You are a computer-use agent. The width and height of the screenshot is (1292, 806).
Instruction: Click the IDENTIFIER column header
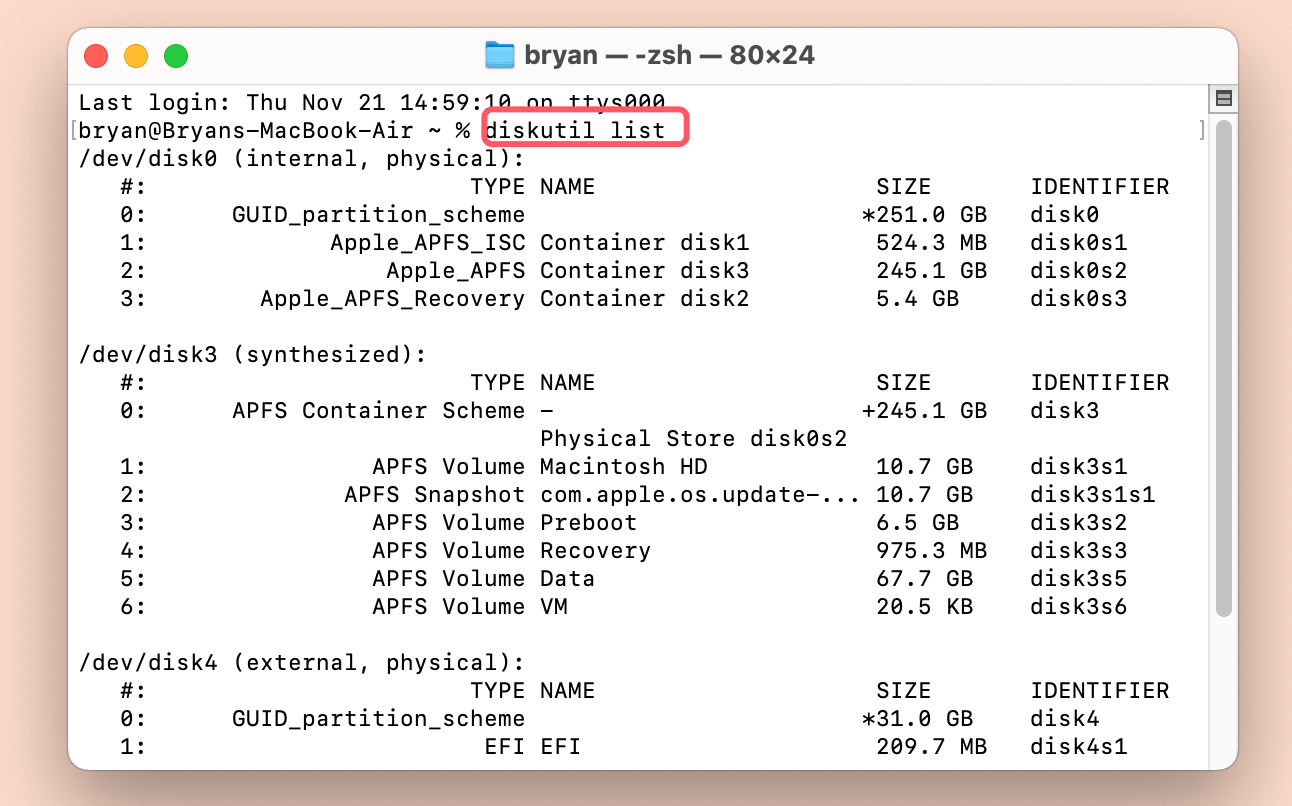(1099, 186)
